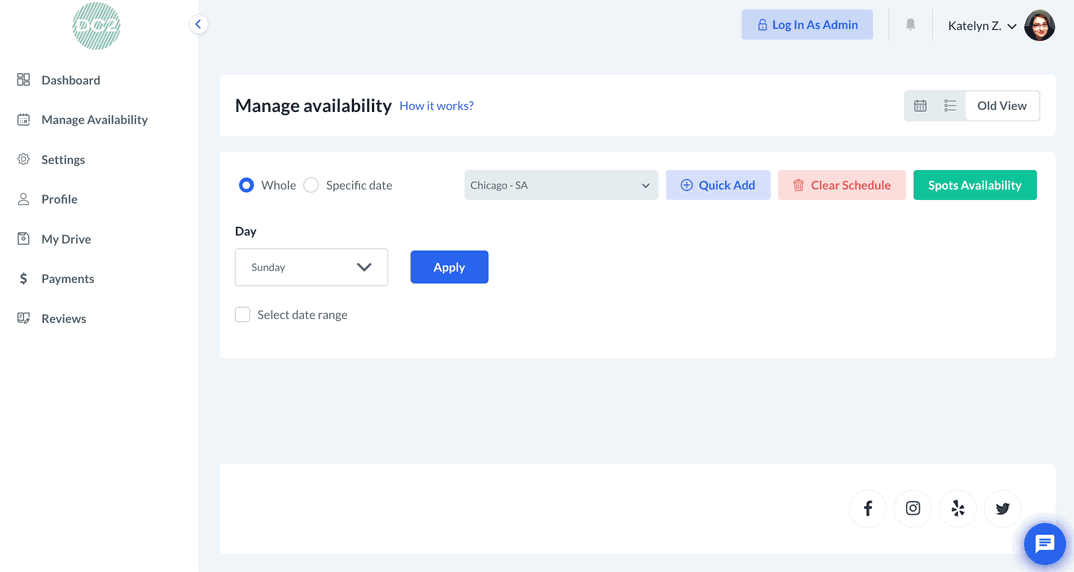Screen dimensions: 1074x572
Task: Open the Chicago - SA location dropdown
Action: [x=561, y=185]
